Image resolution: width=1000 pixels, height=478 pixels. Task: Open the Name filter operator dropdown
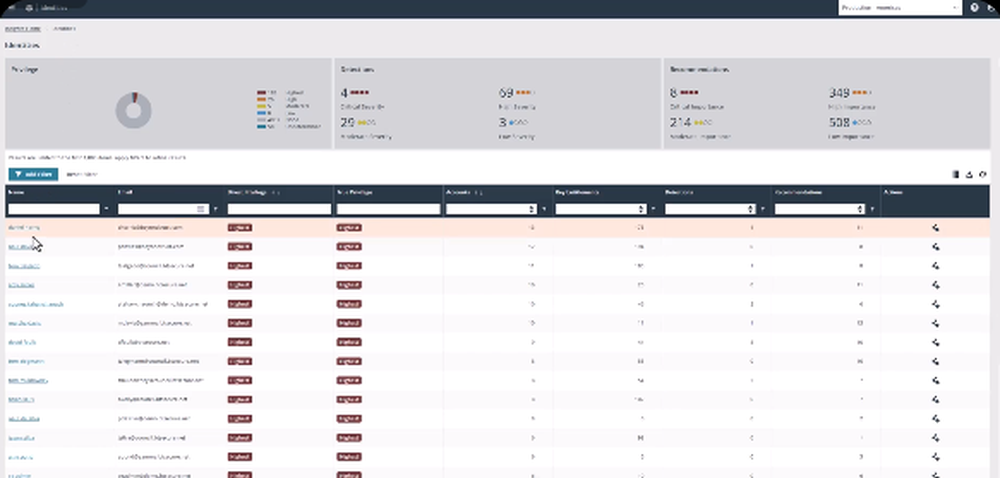[x=106, y=209]
